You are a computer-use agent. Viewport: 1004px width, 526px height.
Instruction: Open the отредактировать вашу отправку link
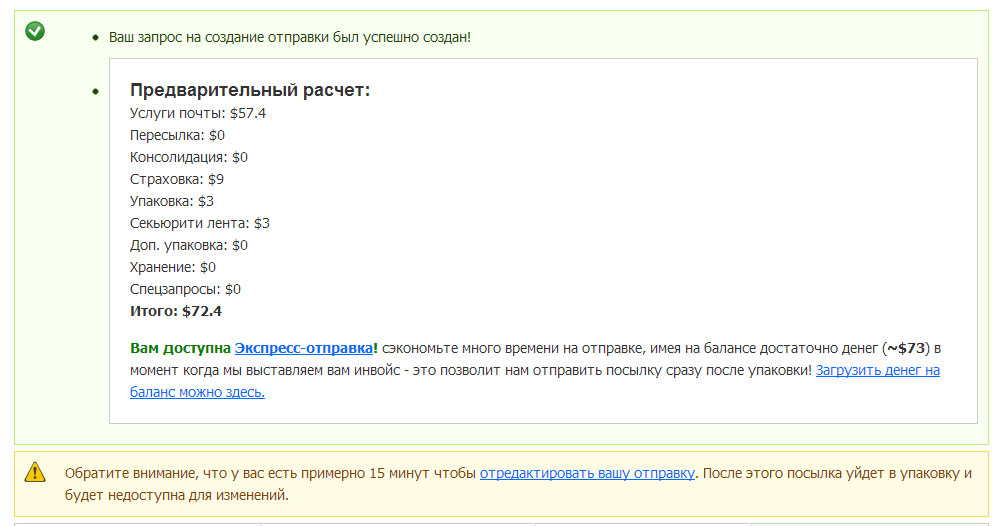pos(587,472)
